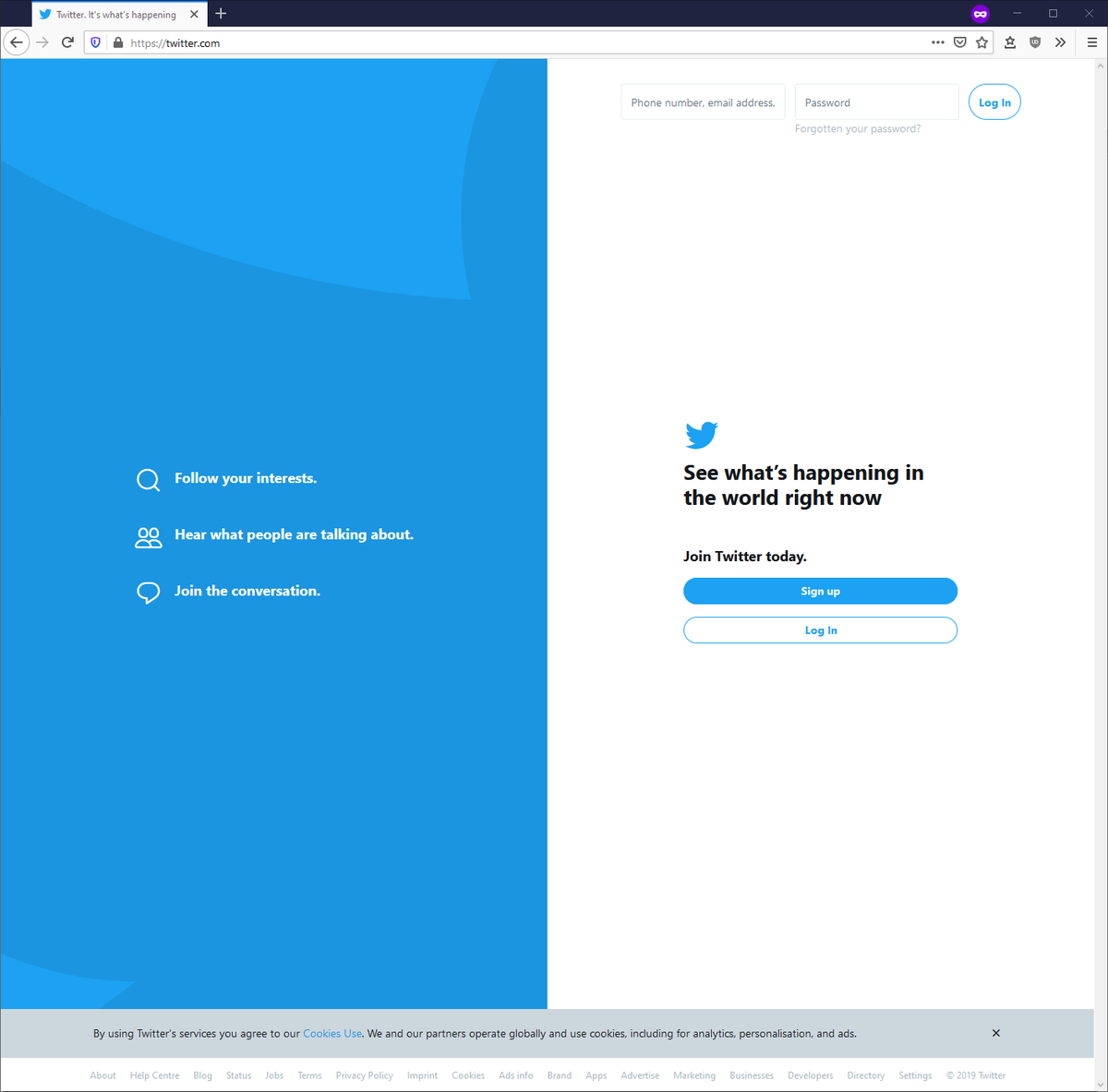The width and height of the screenshot is (1108, 1092).
Task: Click the Join Twitter today heading
Action: [x=745, y=557]
